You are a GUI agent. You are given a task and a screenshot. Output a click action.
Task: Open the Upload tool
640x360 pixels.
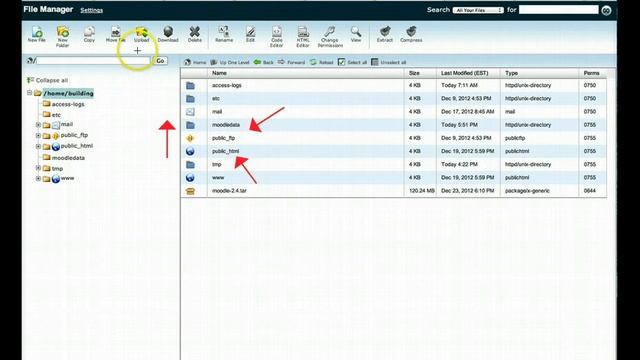coord(141,34)
